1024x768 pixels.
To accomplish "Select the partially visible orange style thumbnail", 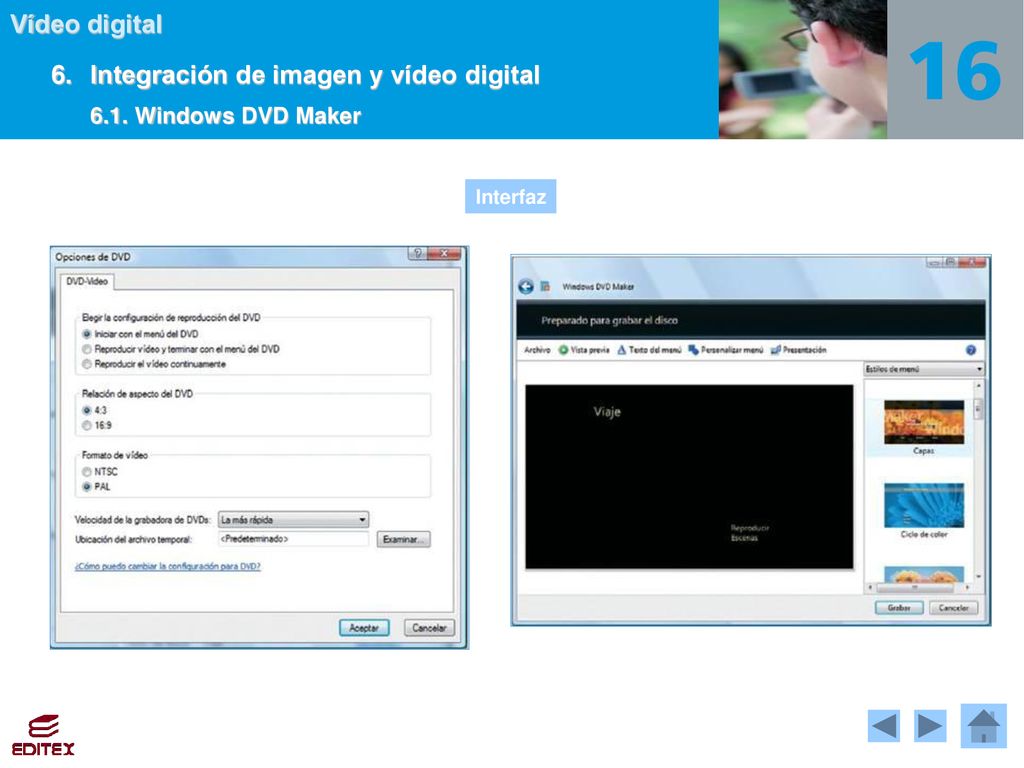I will click(x=923, y=574).
